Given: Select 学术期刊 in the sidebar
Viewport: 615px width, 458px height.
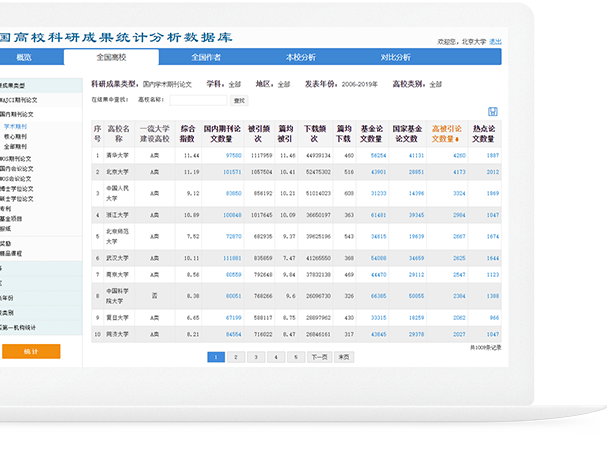Looking at the screenshot, I should point(16,126).
